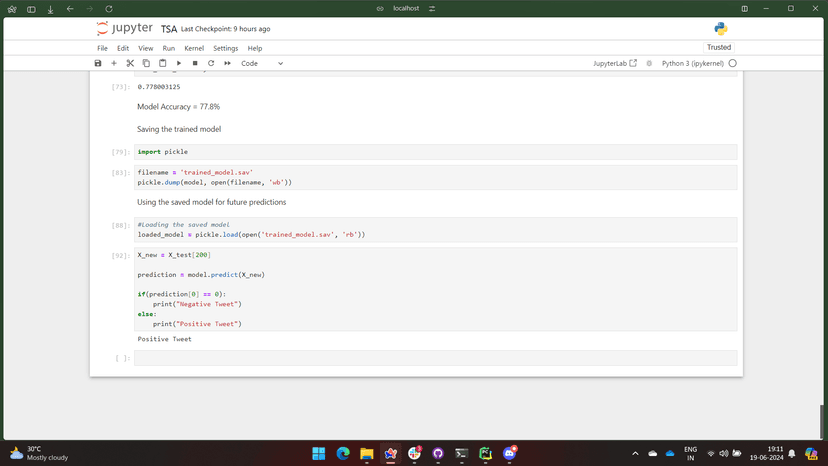The image size is (828, 466).
Task: Copy the selected cell
Action: pos(146,63)
